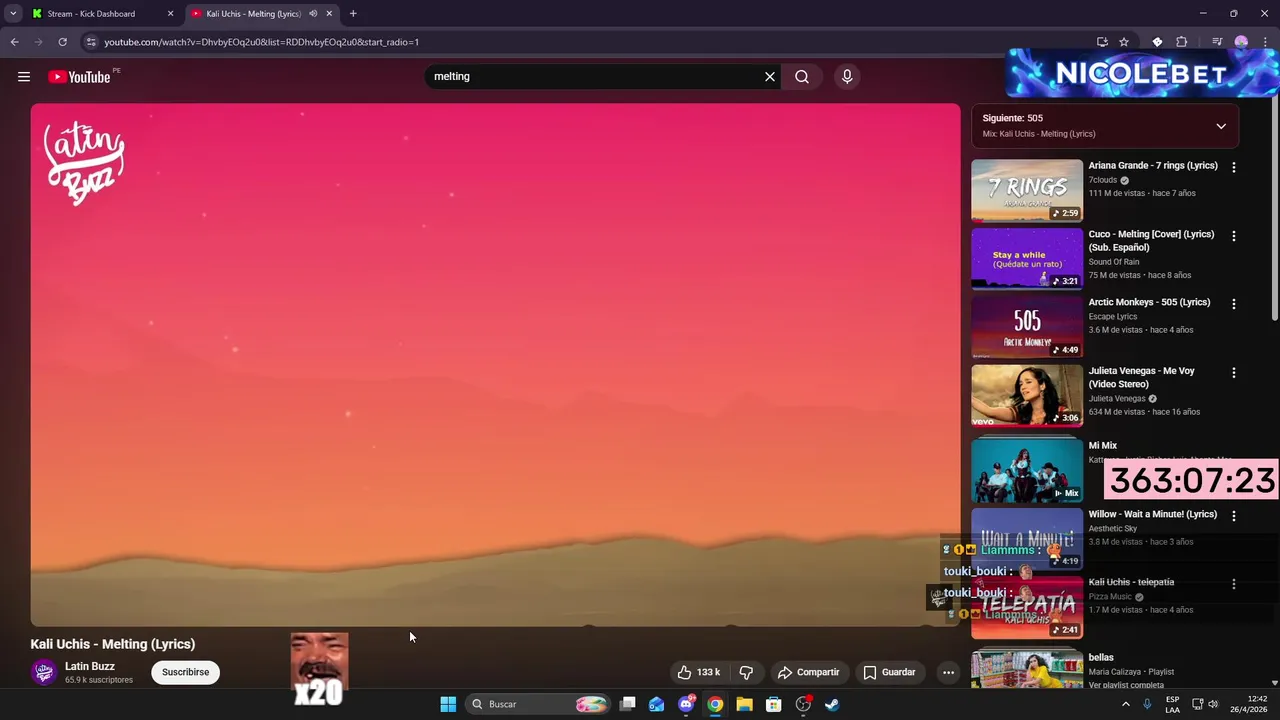Clear the search text with the X
1280x720 pixels.
[770, 77]
